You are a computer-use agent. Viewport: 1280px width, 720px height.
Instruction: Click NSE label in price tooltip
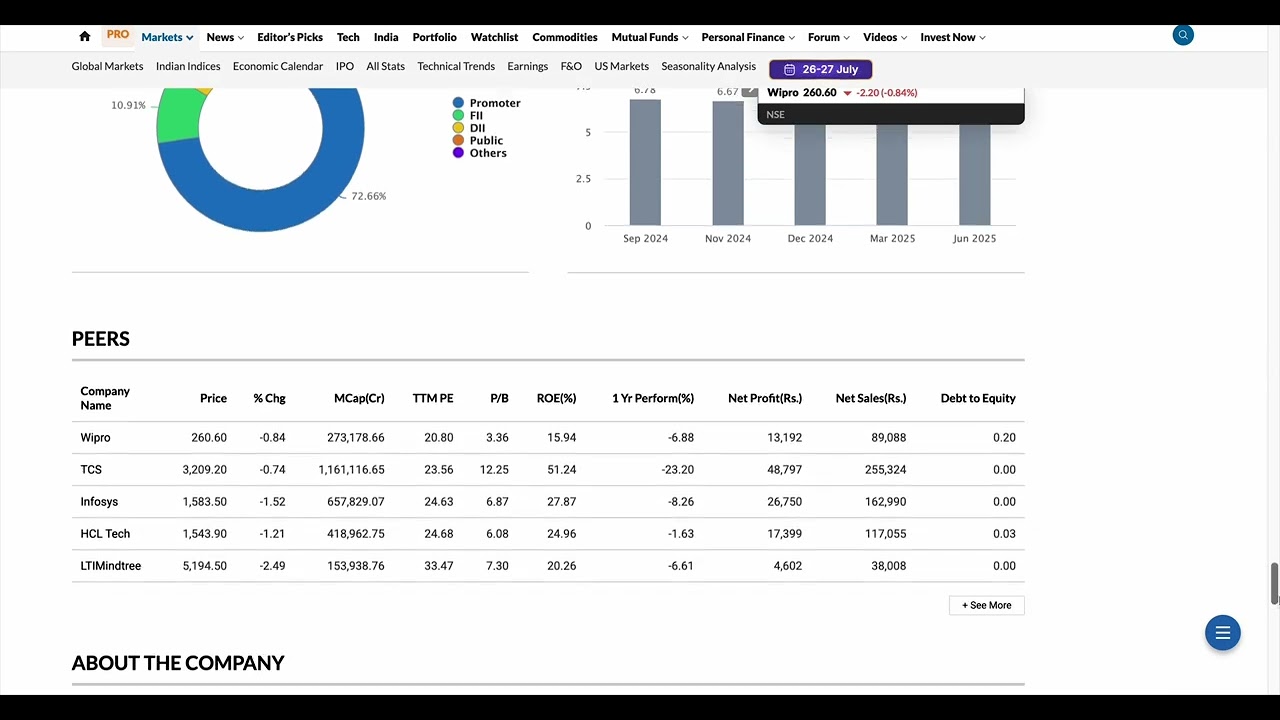[776, 115]
